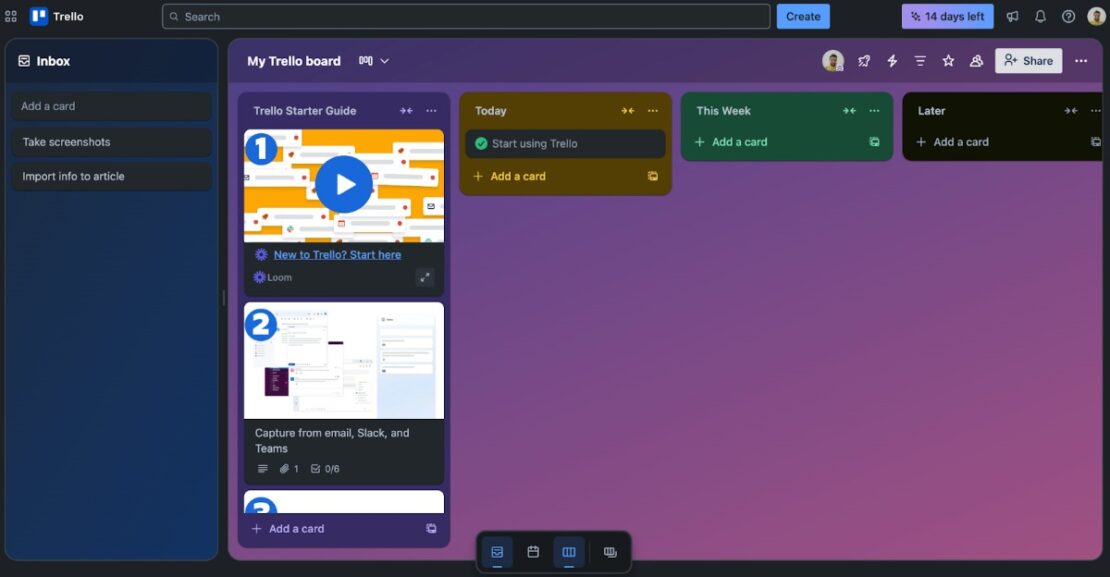Expand the Loom preview with expand icon
The image size is (1110, 577).
(x=425, y=278)
